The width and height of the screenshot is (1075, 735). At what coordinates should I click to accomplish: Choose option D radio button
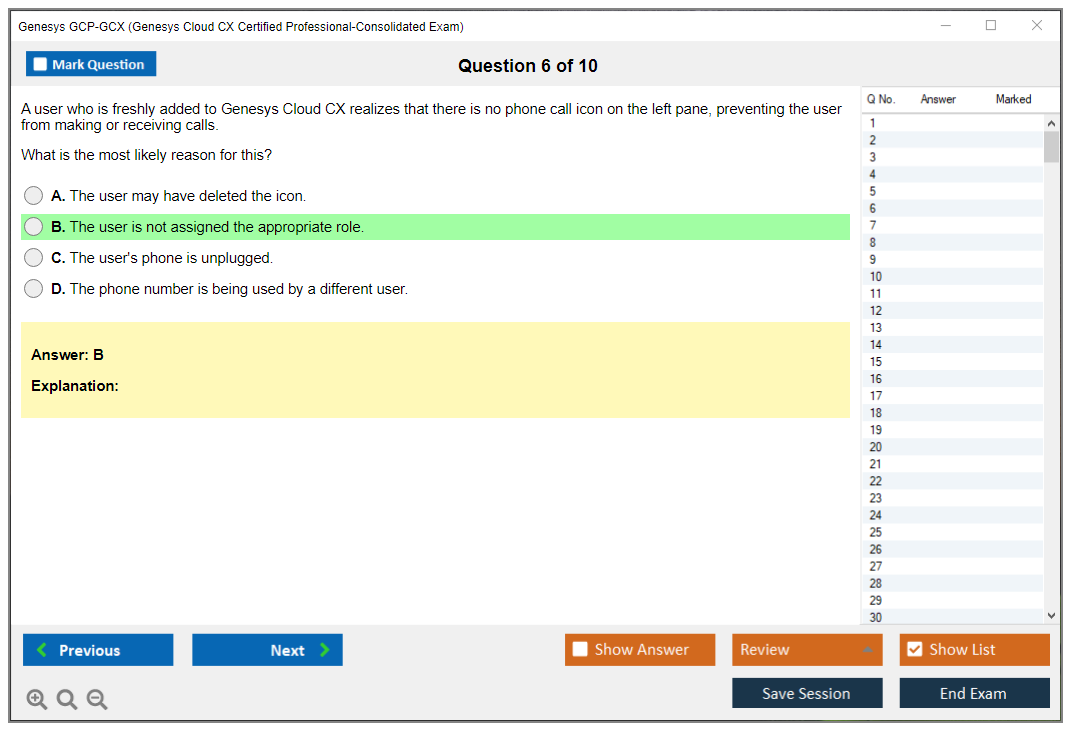pyautogui.click(x=34, y=289)
